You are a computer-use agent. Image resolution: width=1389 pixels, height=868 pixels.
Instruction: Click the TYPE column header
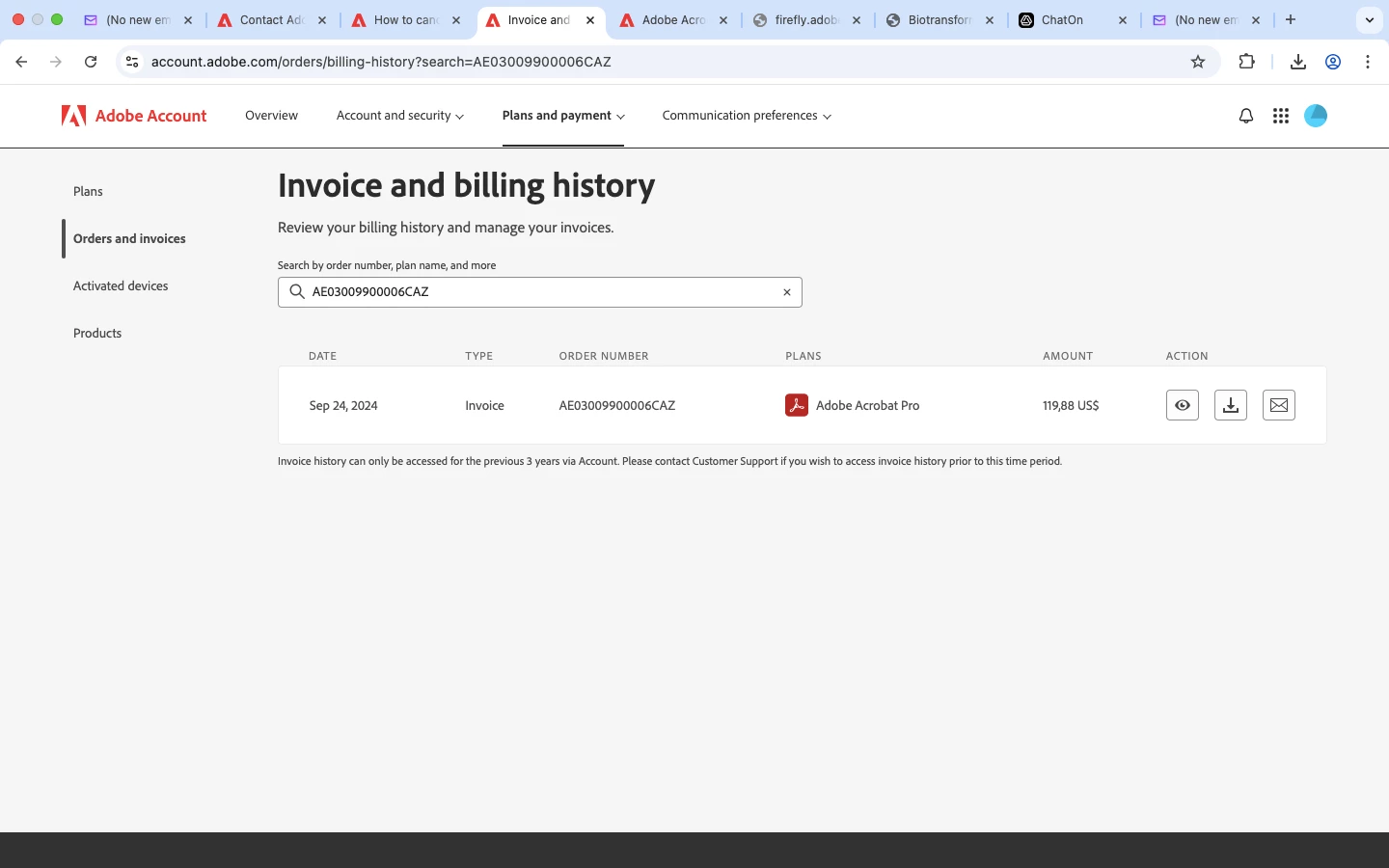point(478,356)
